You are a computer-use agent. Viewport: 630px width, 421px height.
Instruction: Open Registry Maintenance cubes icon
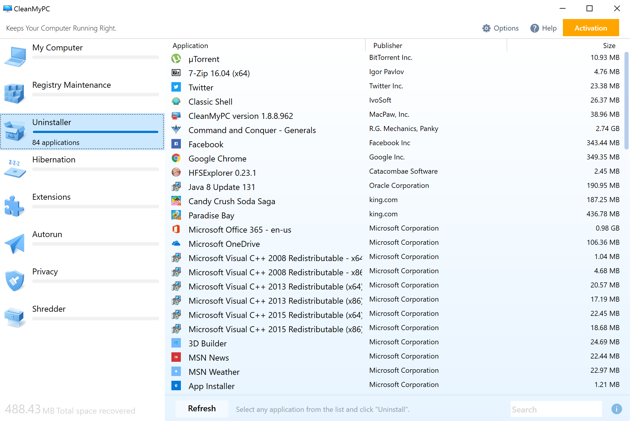pos(14,93)
